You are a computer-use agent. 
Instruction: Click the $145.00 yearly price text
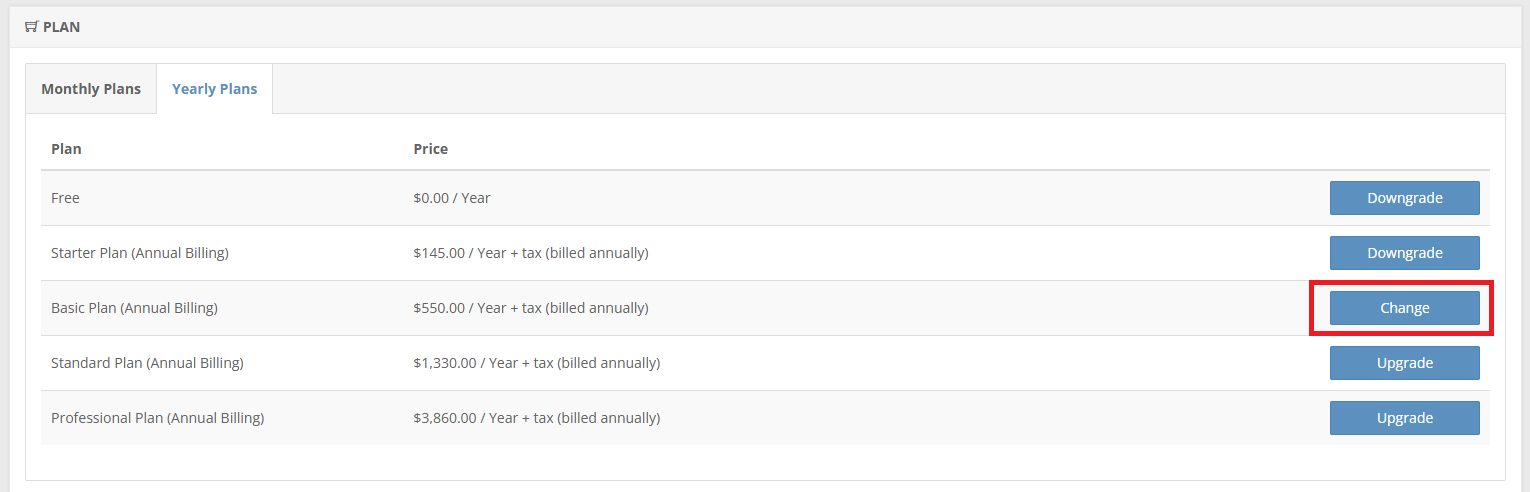pyautogui.click(x=531, y=253)
